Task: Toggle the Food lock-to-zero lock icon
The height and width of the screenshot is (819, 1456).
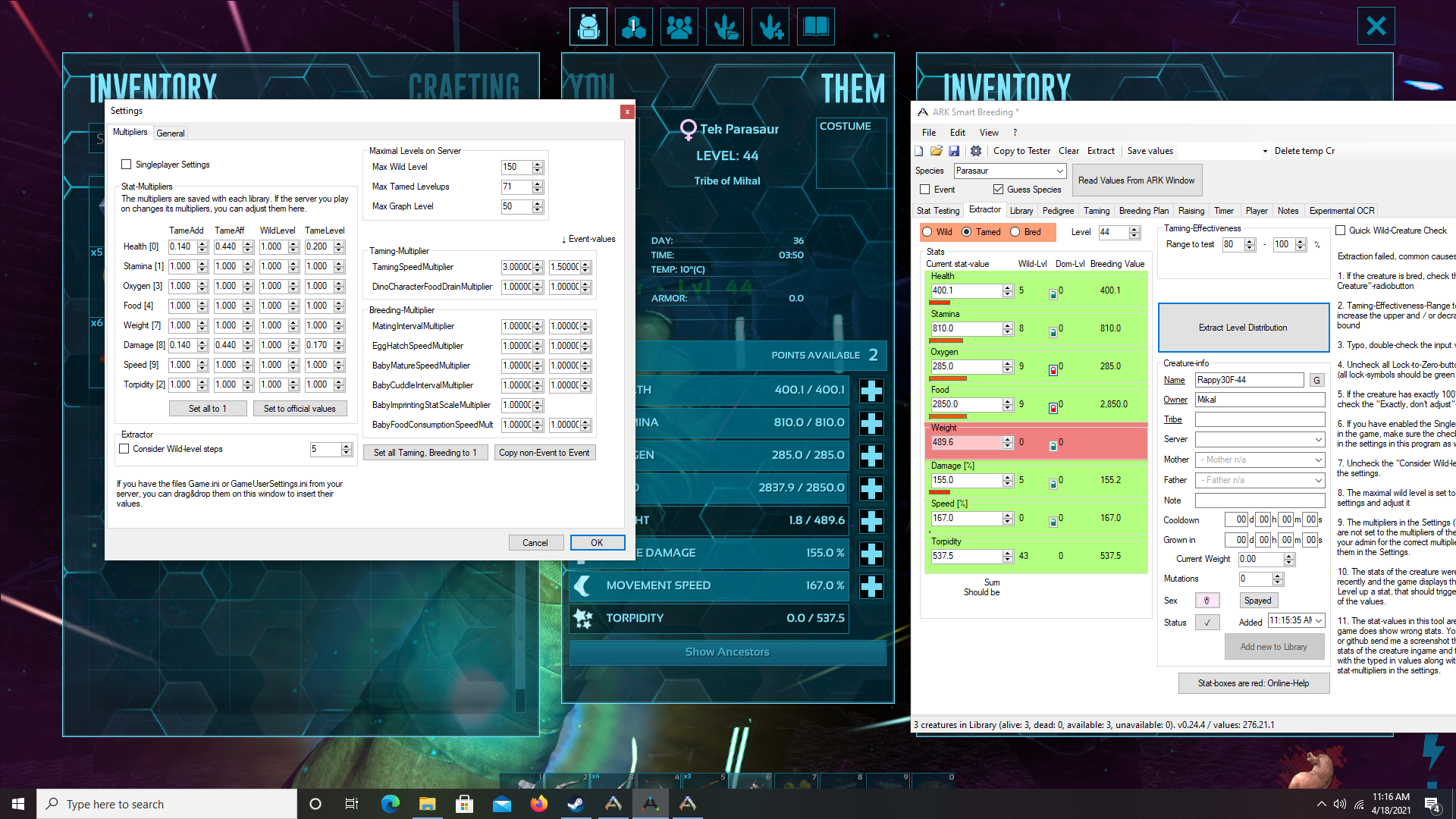Action: point(1053,408)
